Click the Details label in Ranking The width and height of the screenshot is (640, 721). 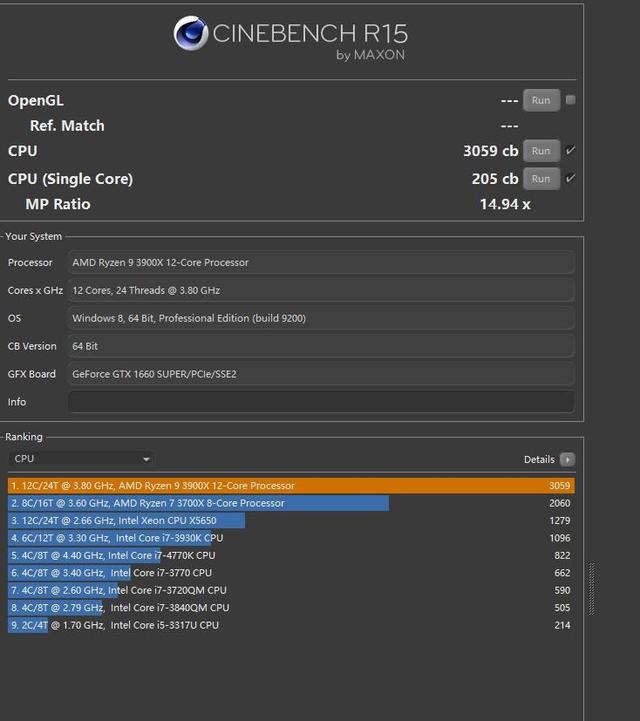click(539, 459)
